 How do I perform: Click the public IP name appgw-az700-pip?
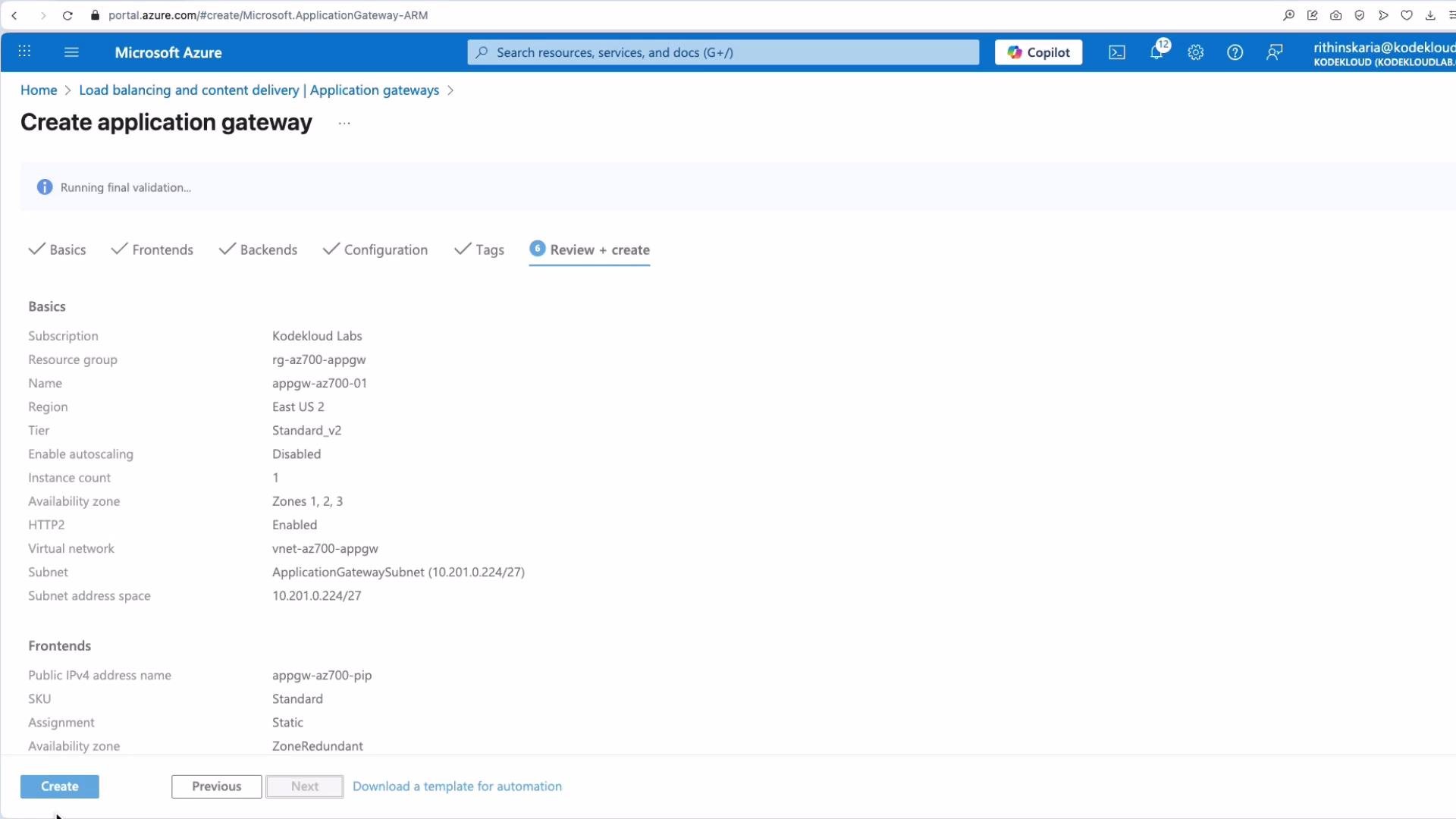pyautogui.click(x=322, y=675)
